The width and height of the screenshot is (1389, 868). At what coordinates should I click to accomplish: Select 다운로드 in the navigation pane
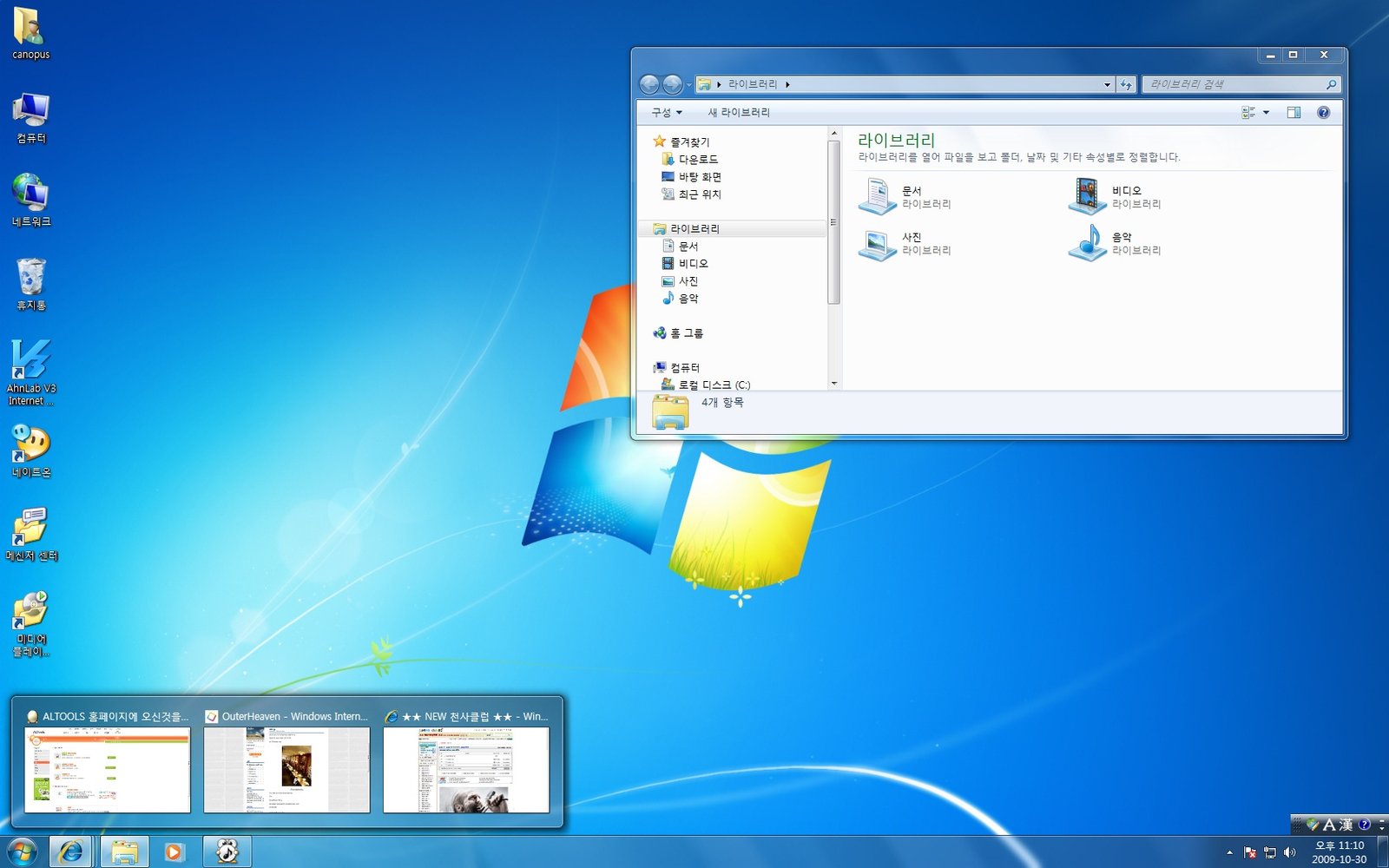tap(698, 160)
